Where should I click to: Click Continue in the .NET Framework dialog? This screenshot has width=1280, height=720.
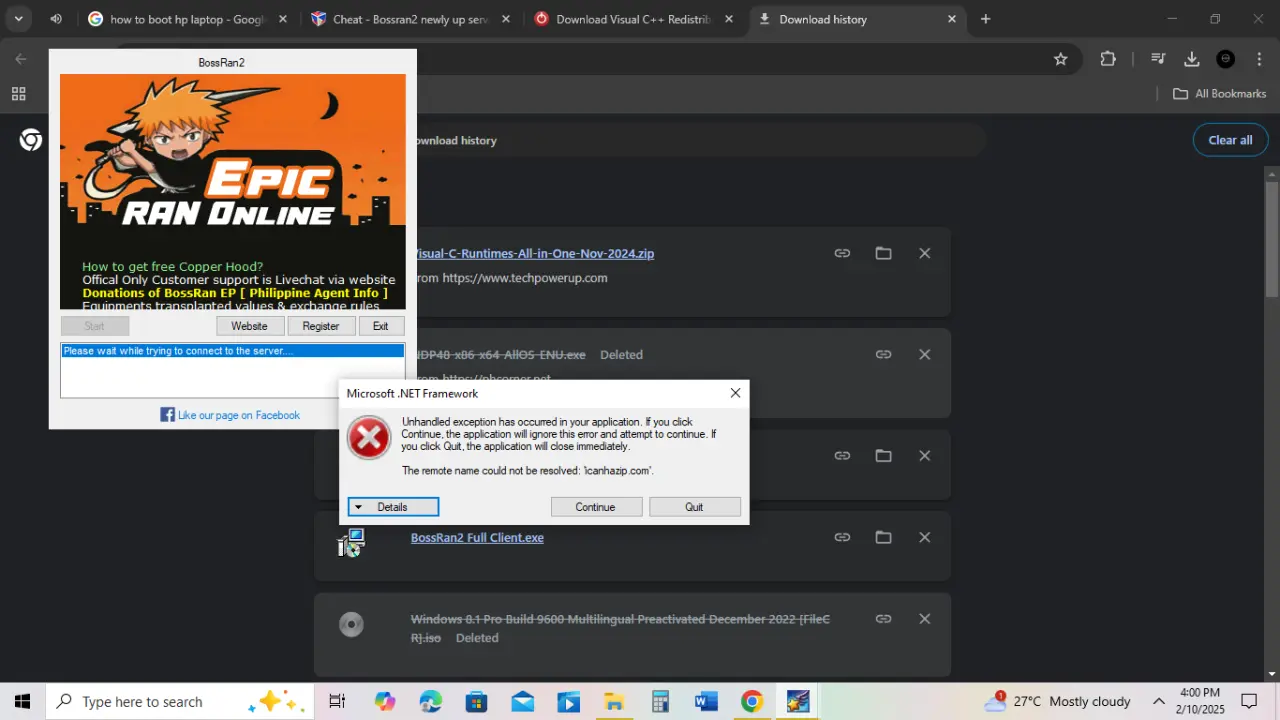[595, 507]
